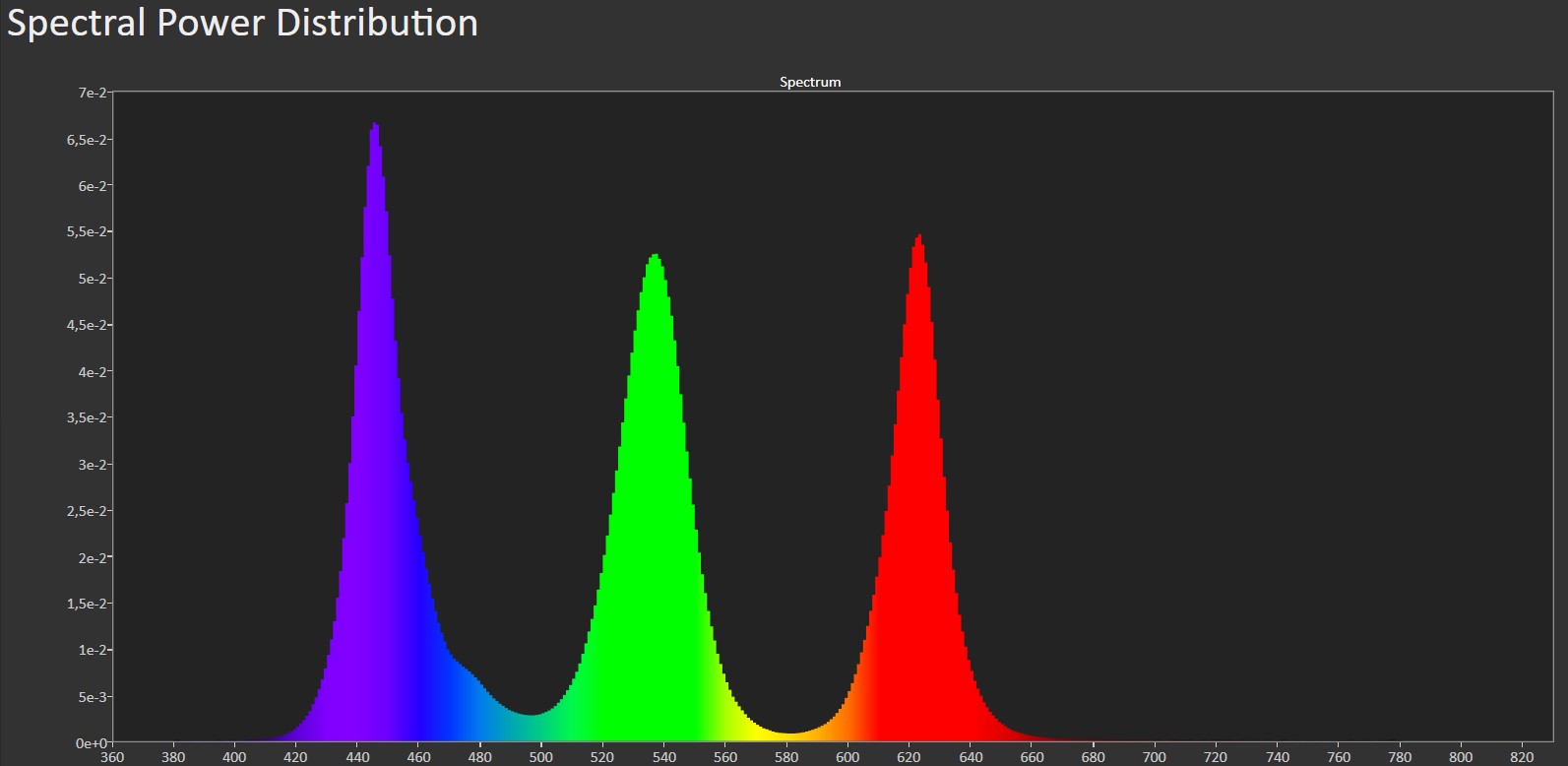This screenshot has width=1568, height=766.
Task: Click the Spectral Power Distribution heading
Action: 242,23
